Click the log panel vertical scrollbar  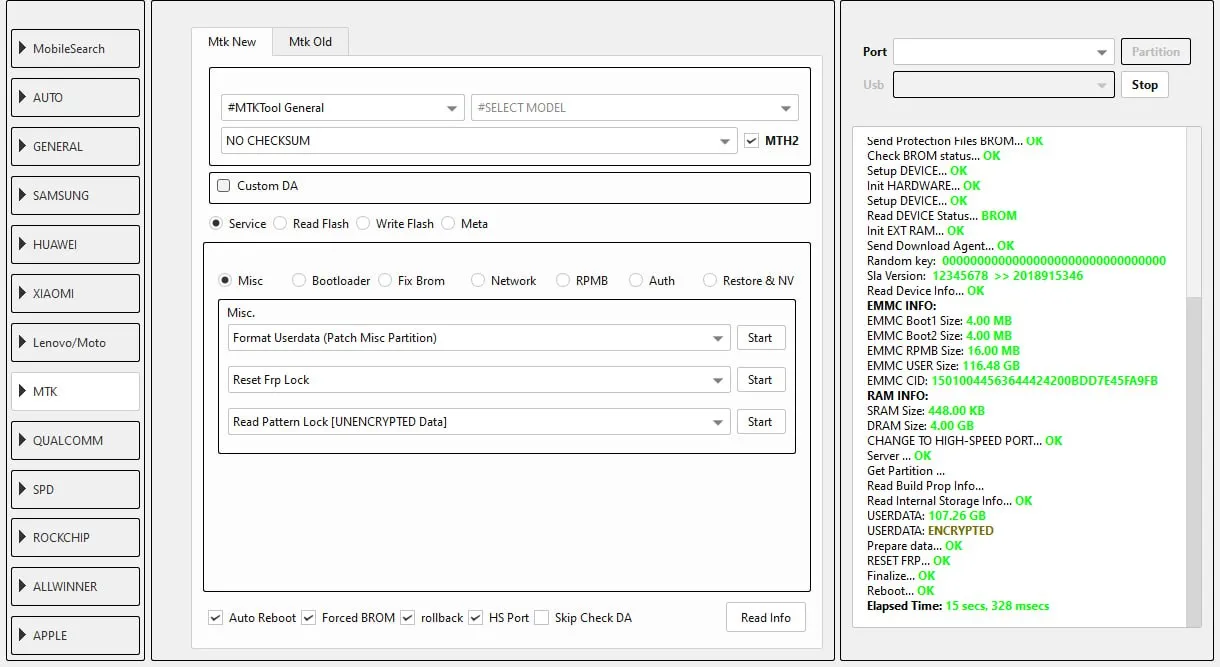click(x=1194, y=460)
